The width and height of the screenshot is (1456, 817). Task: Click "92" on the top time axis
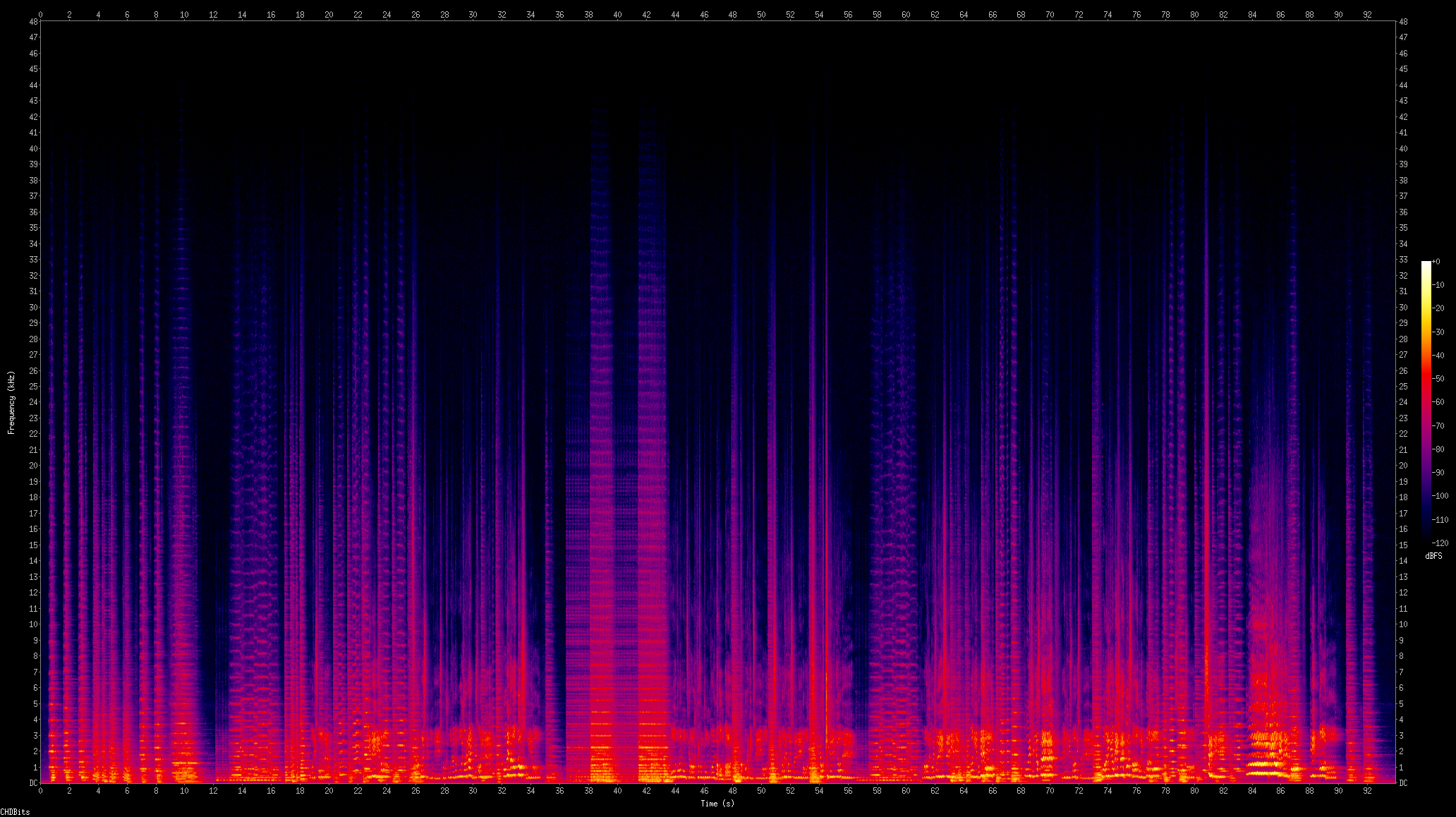[x=1367, y=14]
